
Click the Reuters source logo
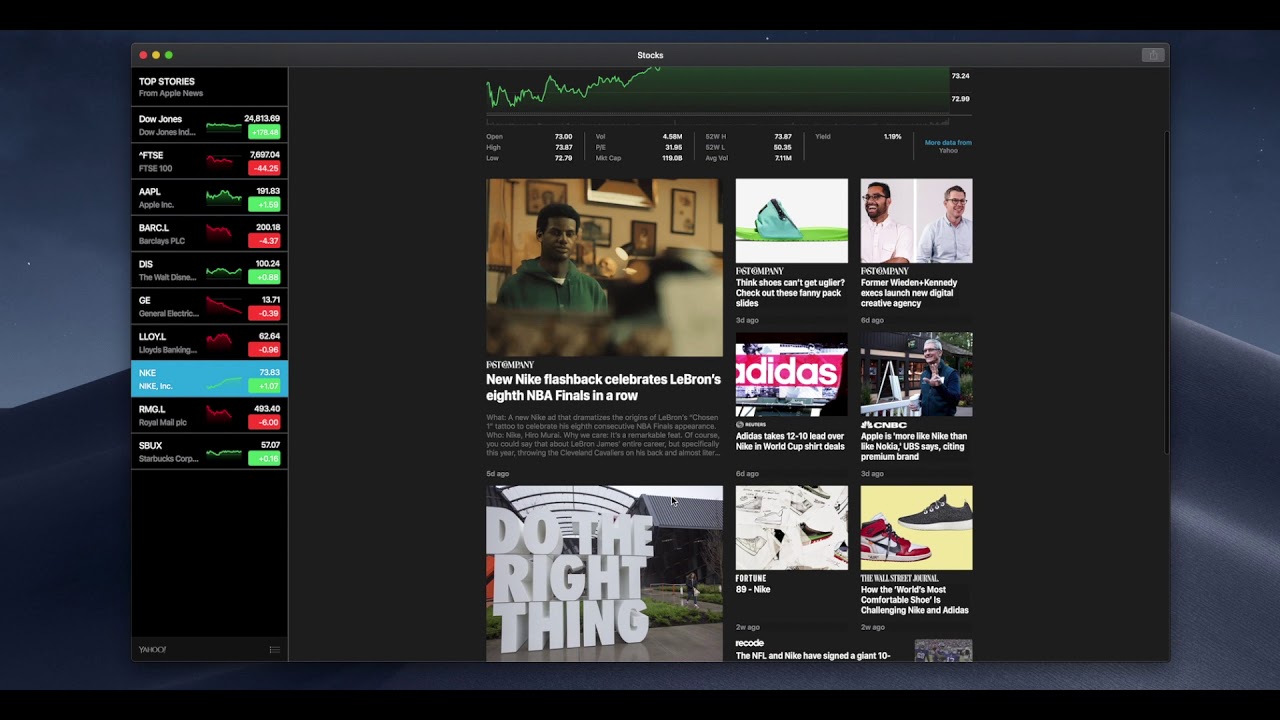[x=751, y=425]
